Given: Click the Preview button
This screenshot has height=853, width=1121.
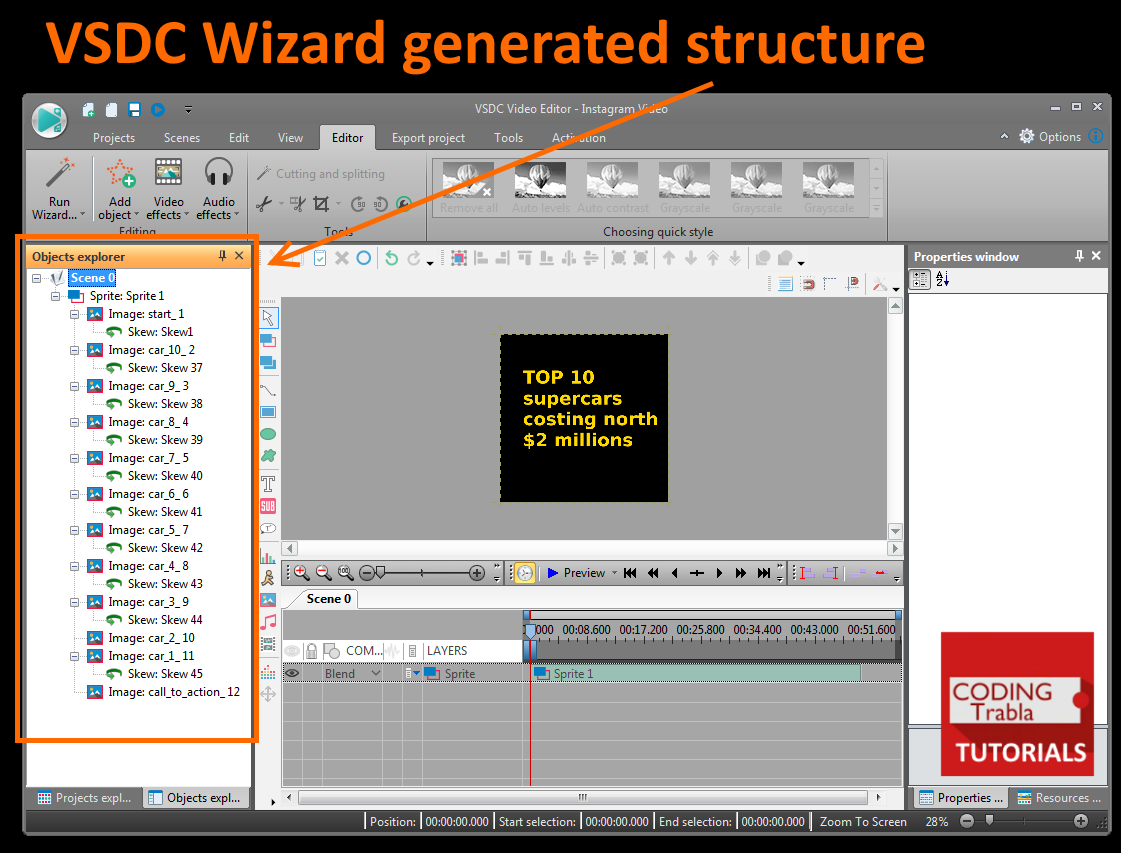Looking at the screenshot, I should (x=576, y=573).
